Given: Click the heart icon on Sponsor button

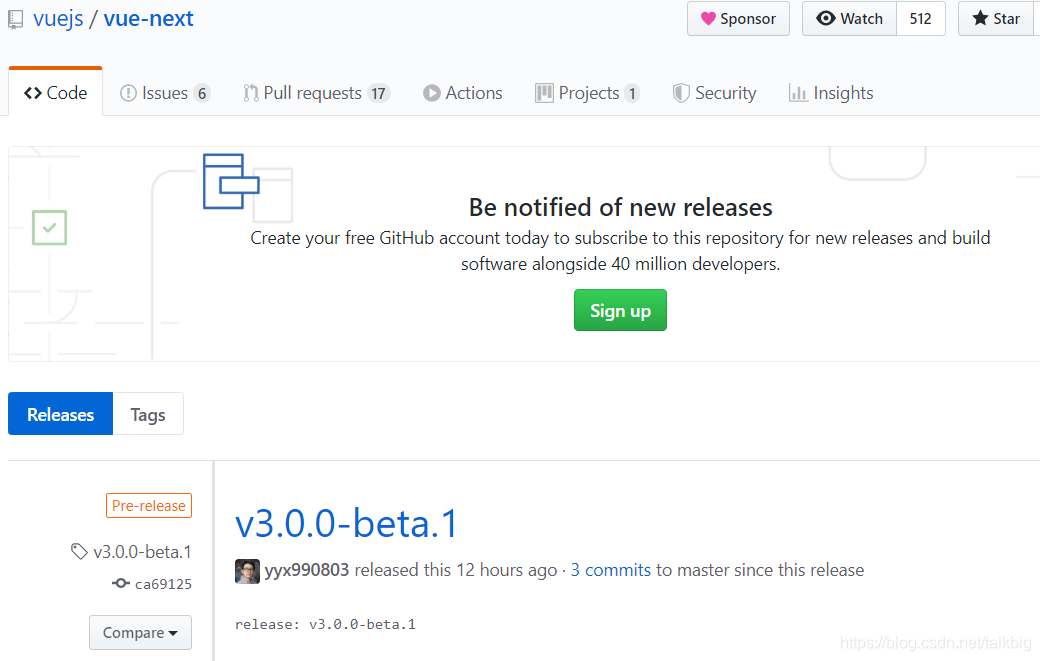Looking at the screenshot, I should tap(706, 18).
